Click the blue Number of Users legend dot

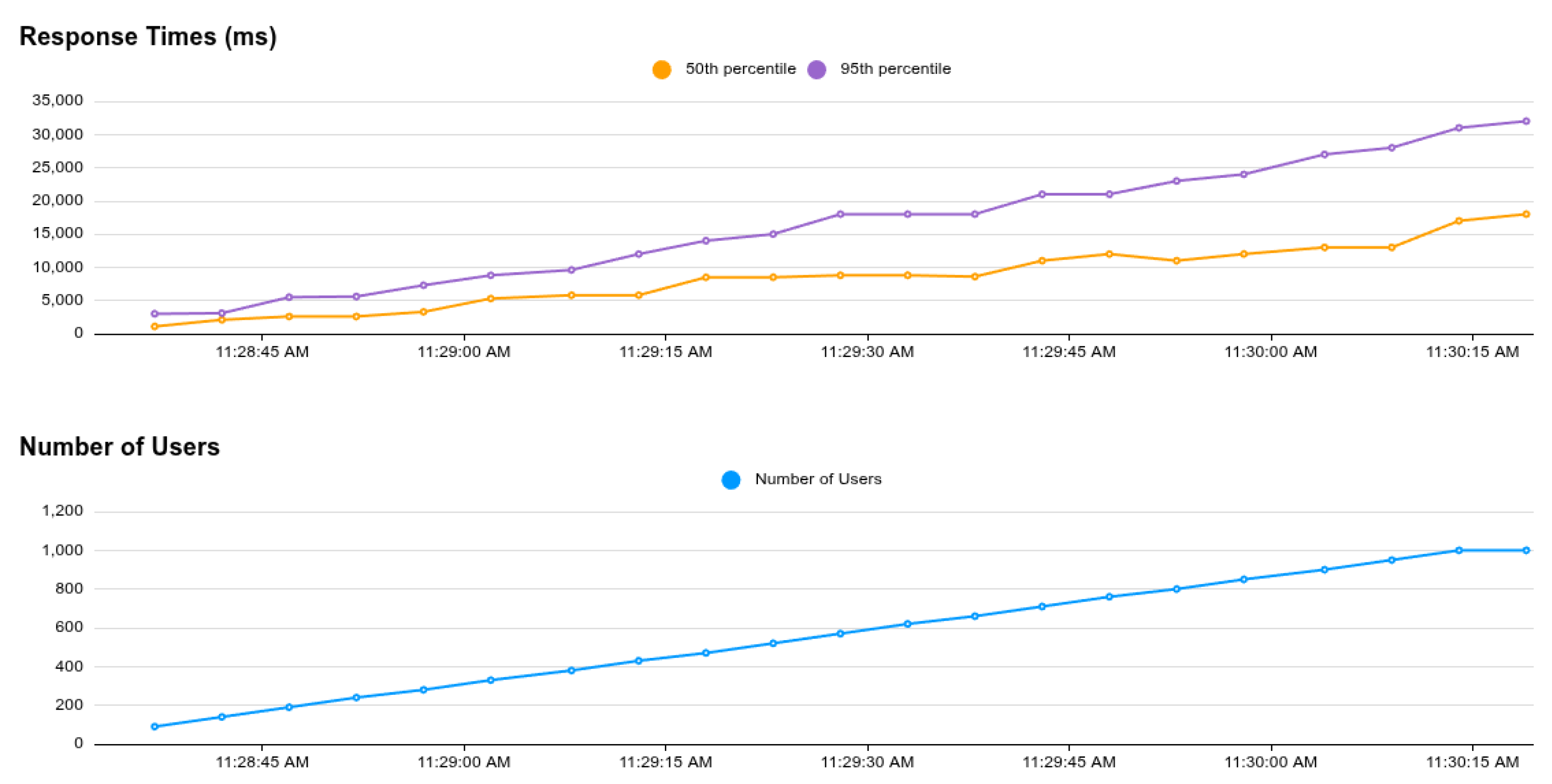(731, 480)
